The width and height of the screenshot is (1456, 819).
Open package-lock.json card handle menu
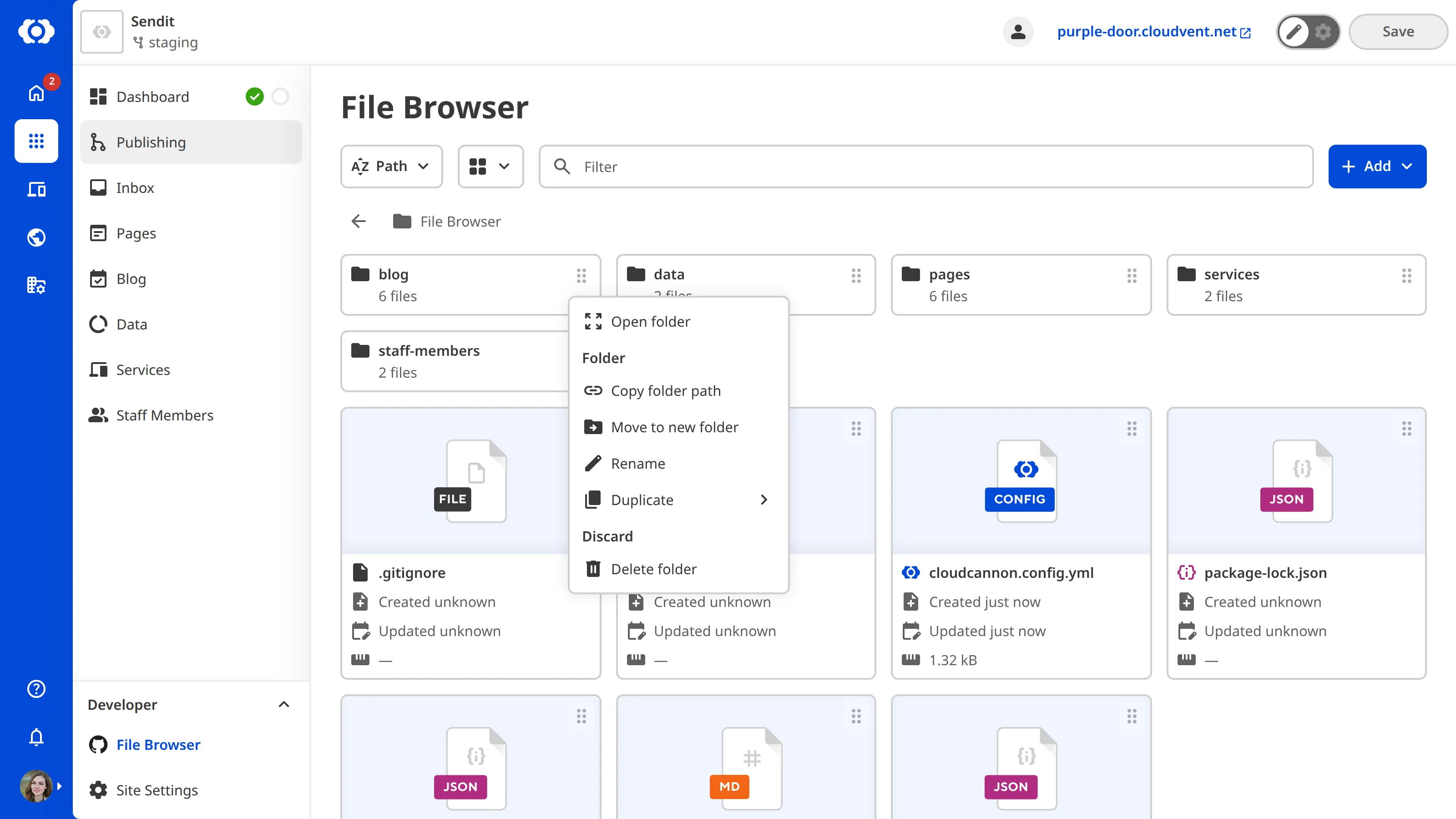pos(1407,429)
